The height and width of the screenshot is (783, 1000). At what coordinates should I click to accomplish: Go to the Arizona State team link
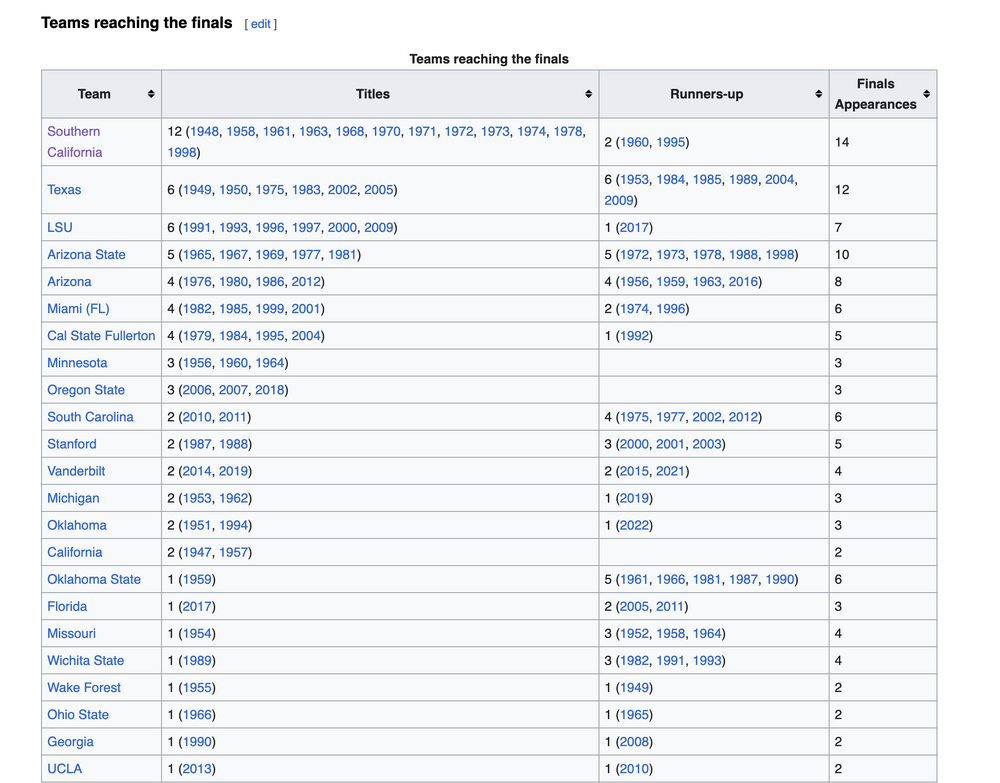86,255
